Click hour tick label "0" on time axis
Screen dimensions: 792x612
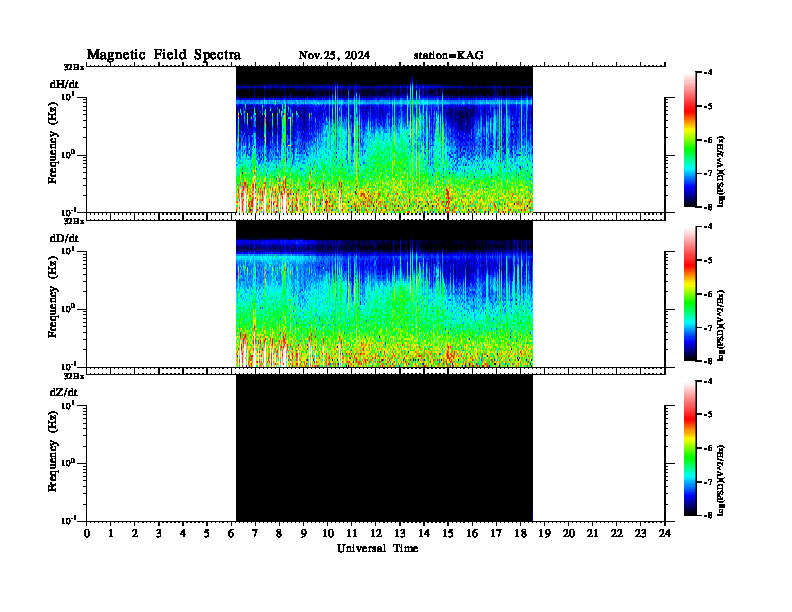tap(87, 534)
